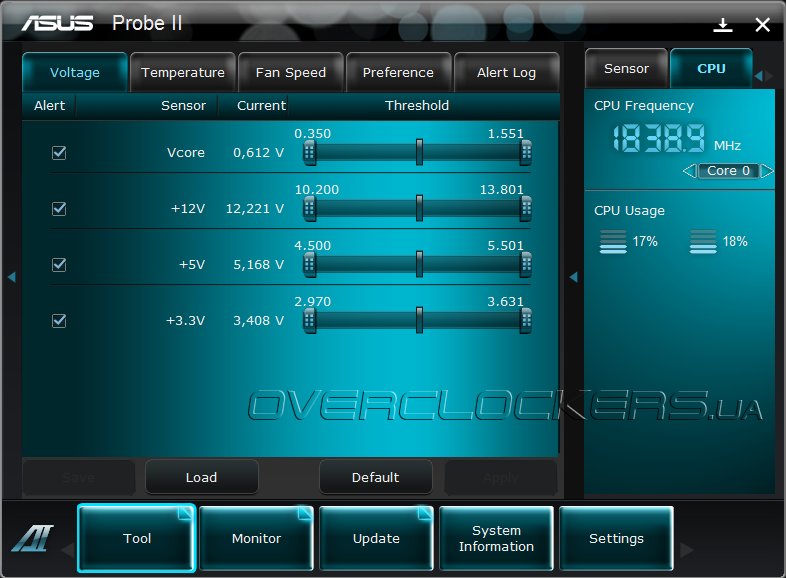The image size is (786, 578).
Task: Click the greyed Apply button
Action: click(x=501, y=477)
